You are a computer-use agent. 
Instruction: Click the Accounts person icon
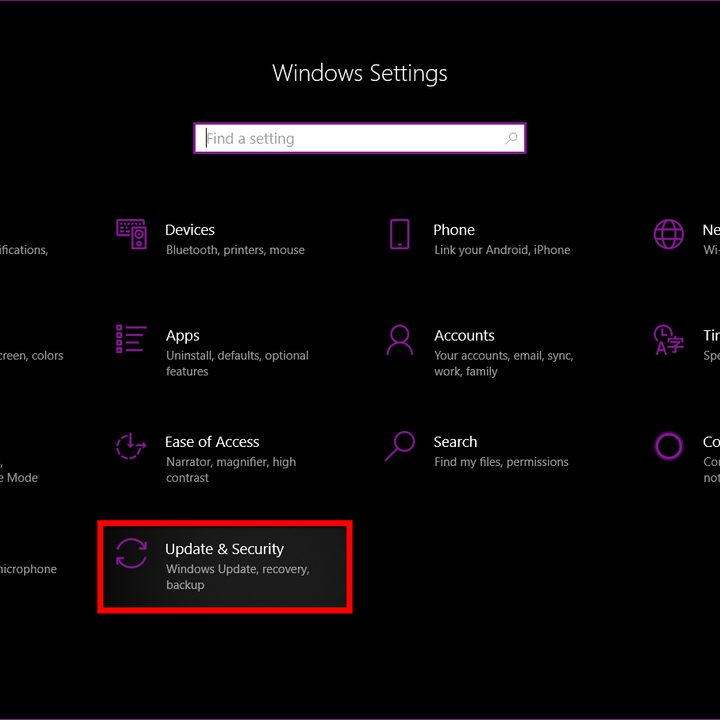(399, 340)
